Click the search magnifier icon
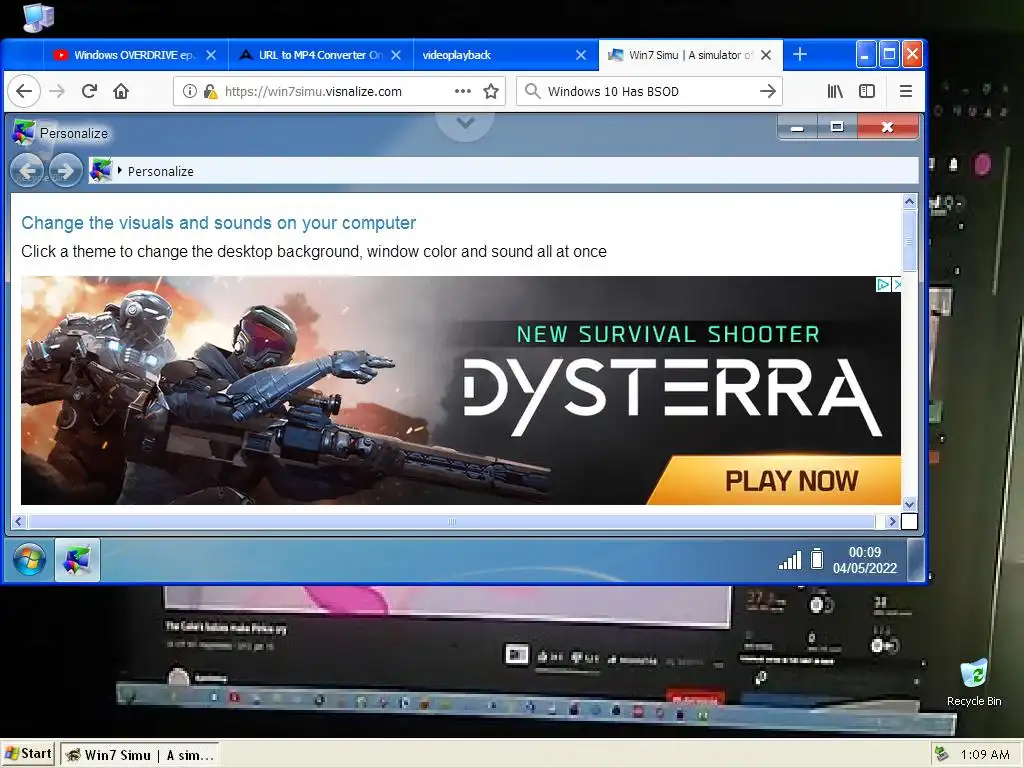Screen dimensions: 1024x768 click(533, 91)
